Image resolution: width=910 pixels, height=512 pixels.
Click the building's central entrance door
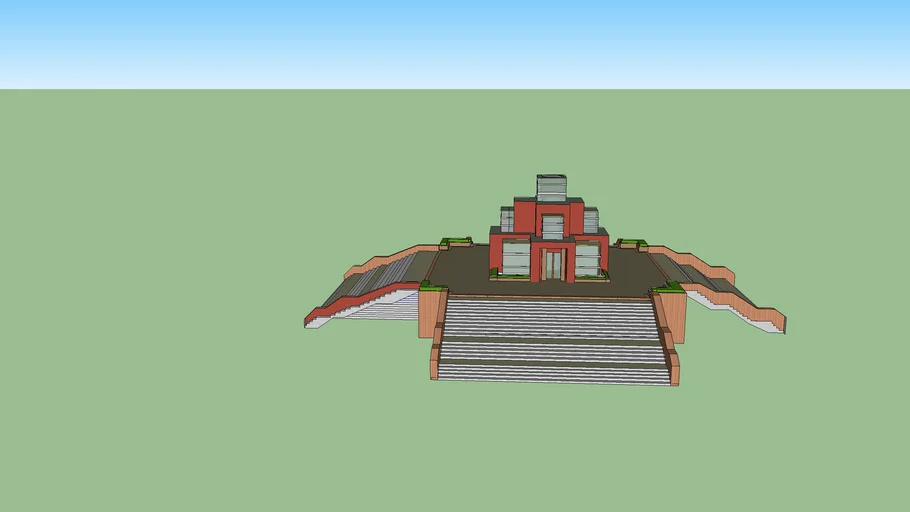553,264
